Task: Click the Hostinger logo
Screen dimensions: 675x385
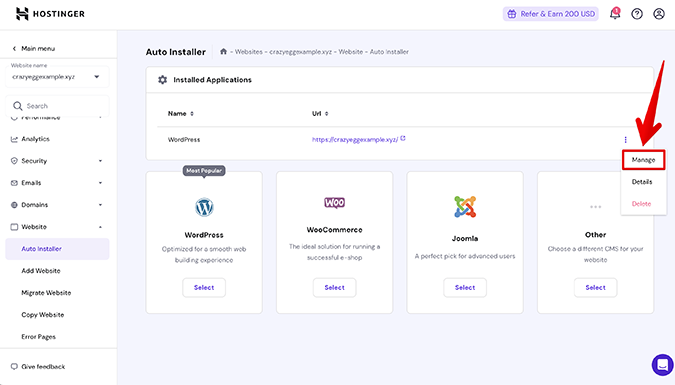Action: click(50, 14)
